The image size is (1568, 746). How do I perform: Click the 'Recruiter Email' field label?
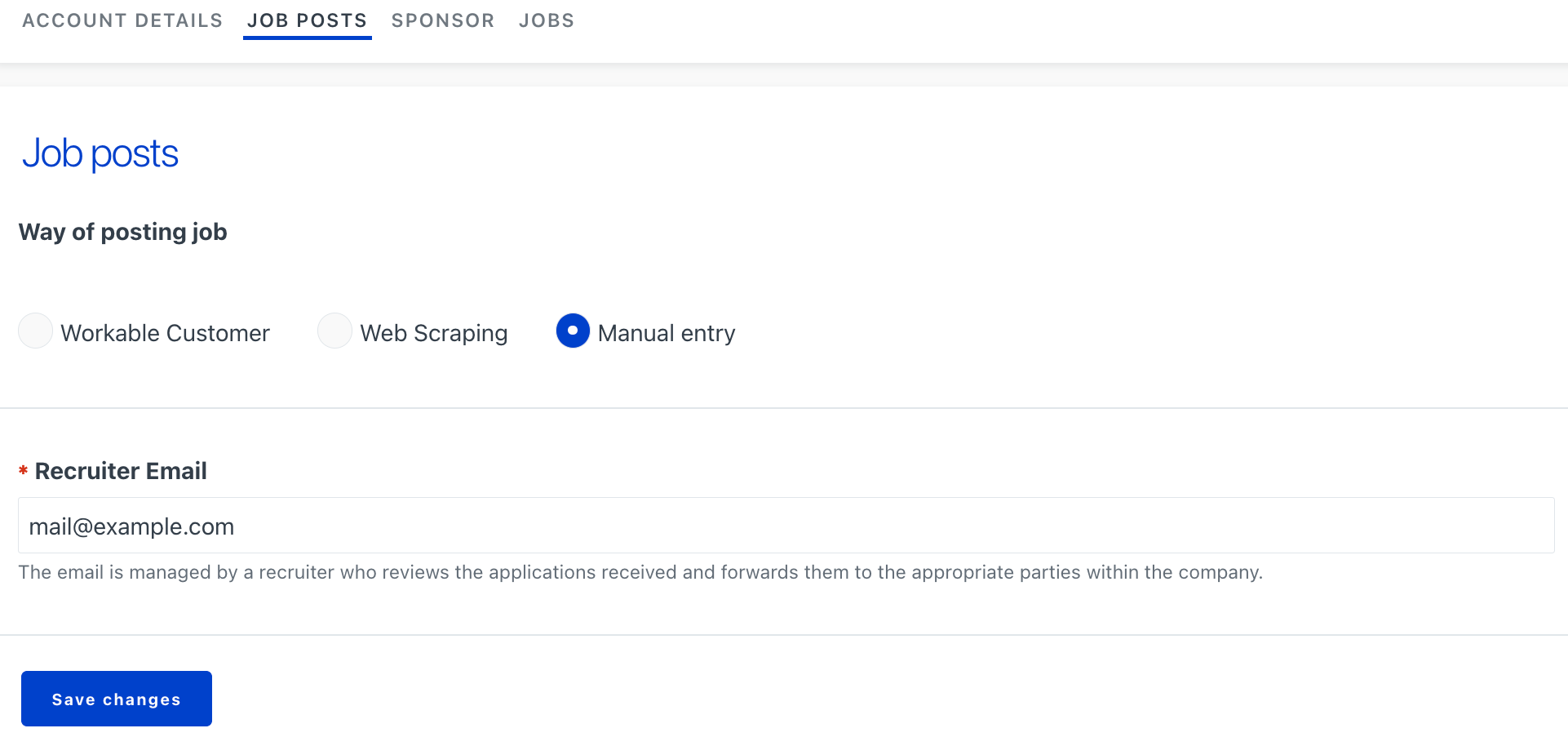point(121,471)
